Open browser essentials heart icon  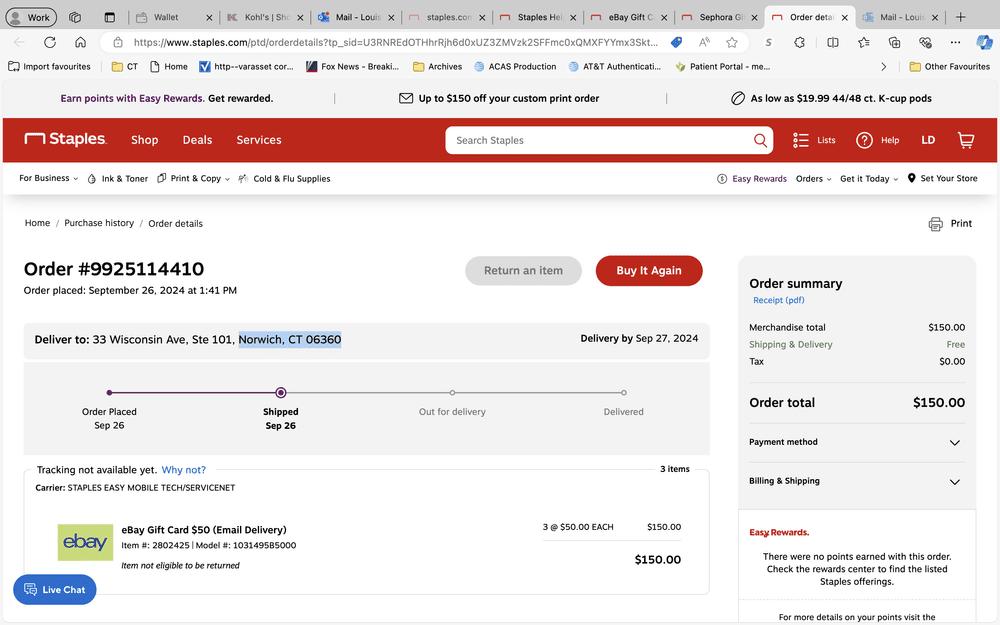925,43
